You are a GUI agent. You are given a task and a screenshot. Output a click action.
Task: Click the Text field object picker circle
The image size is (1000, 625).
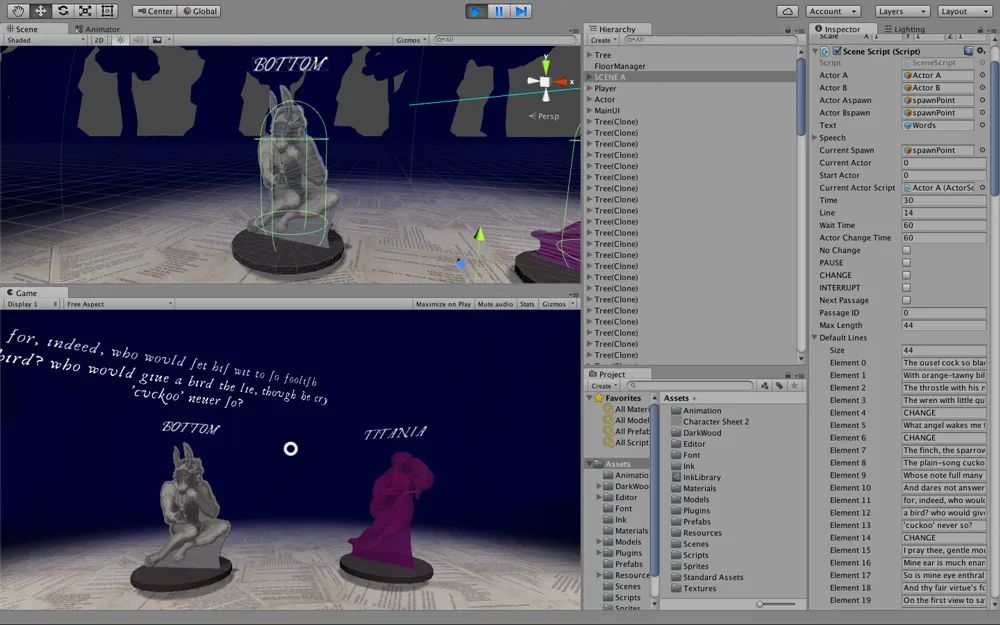click(x=982, y=125)
